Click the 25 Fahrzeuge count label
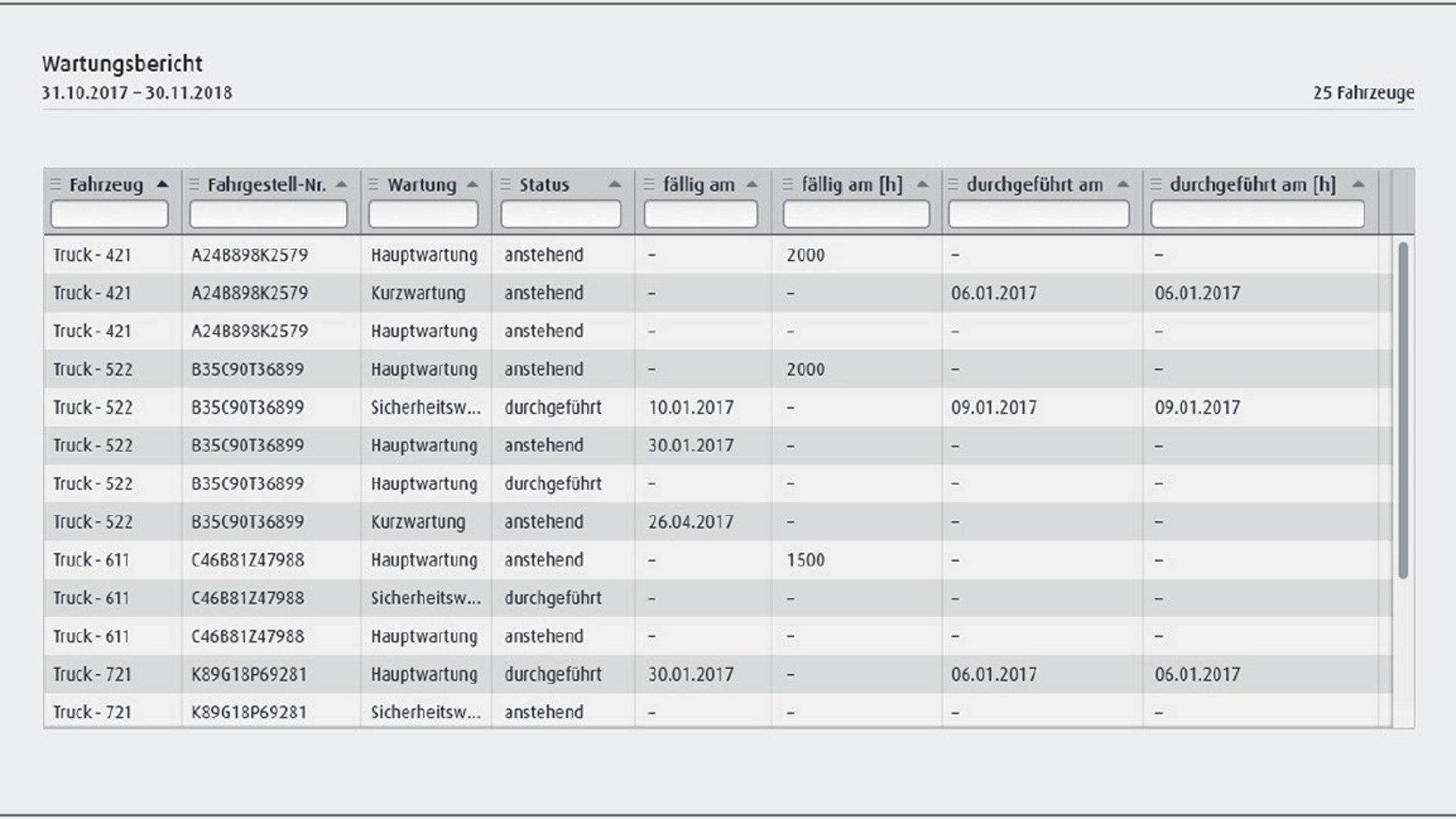 1363,94
